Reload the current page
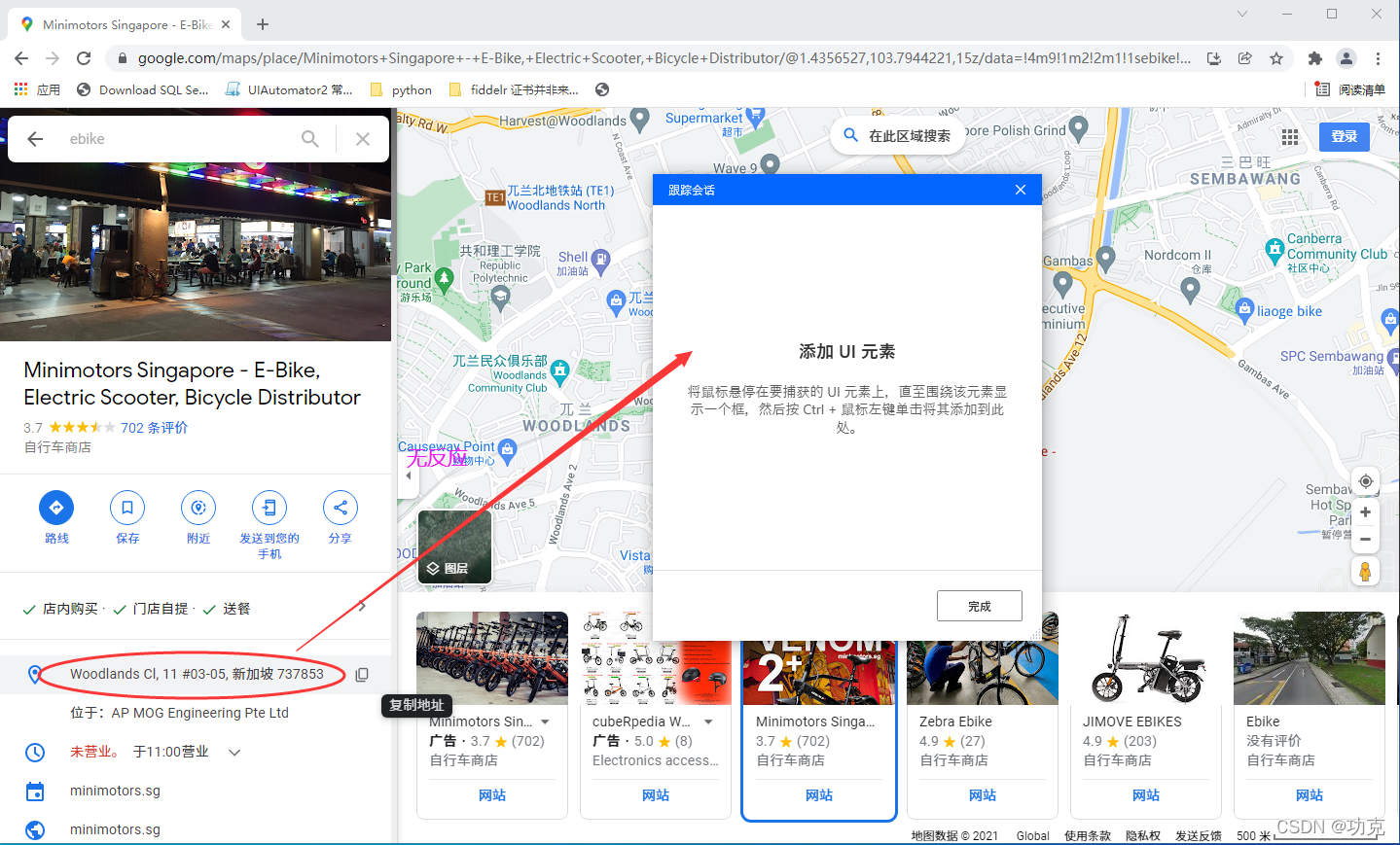The width and height of the screenshot is (1400, 845). [x=84, y=58]
